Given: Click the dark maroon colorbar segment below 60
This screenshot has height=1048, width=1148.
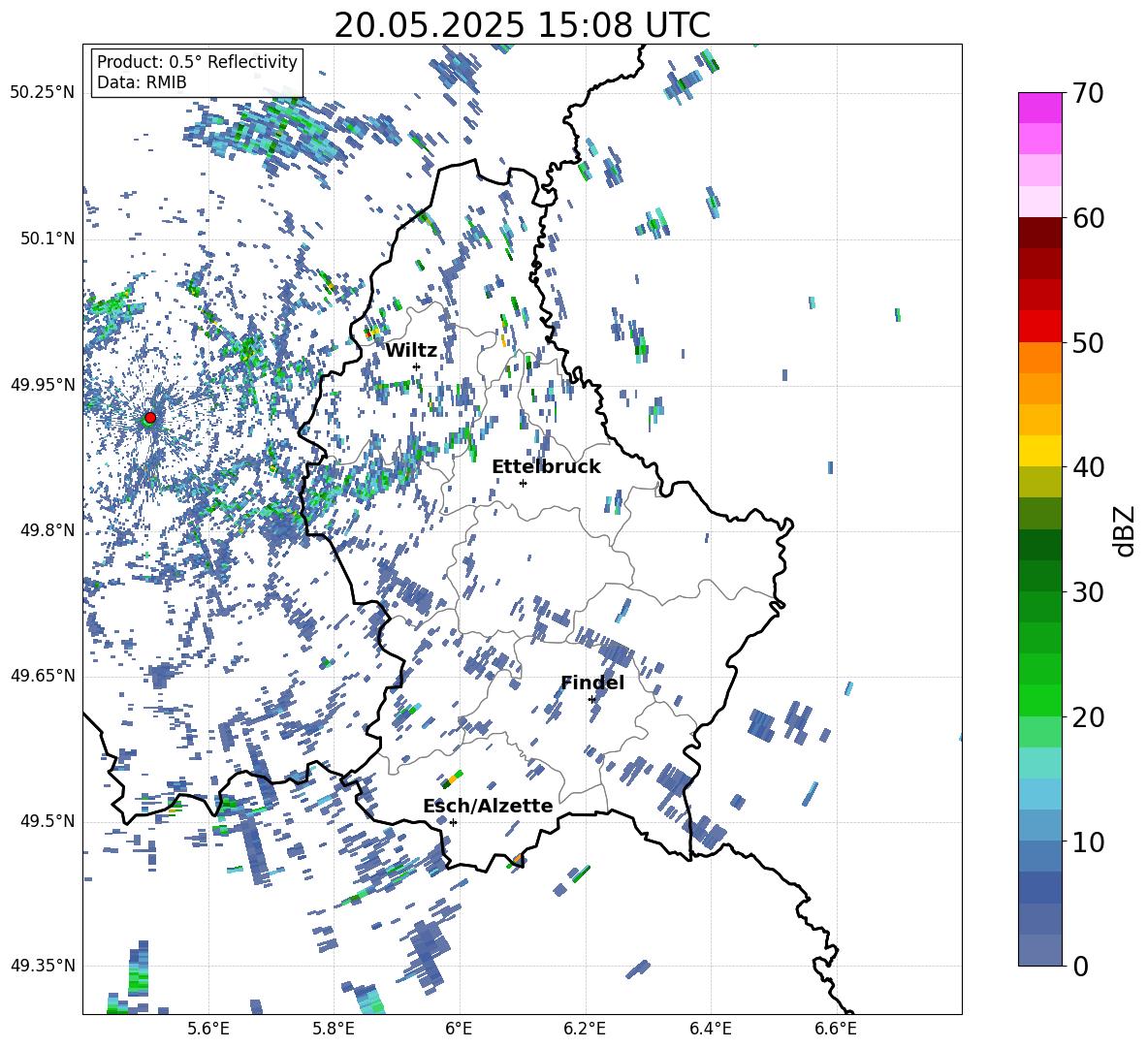Looking at the screenshot, I should click(1039, 233).
